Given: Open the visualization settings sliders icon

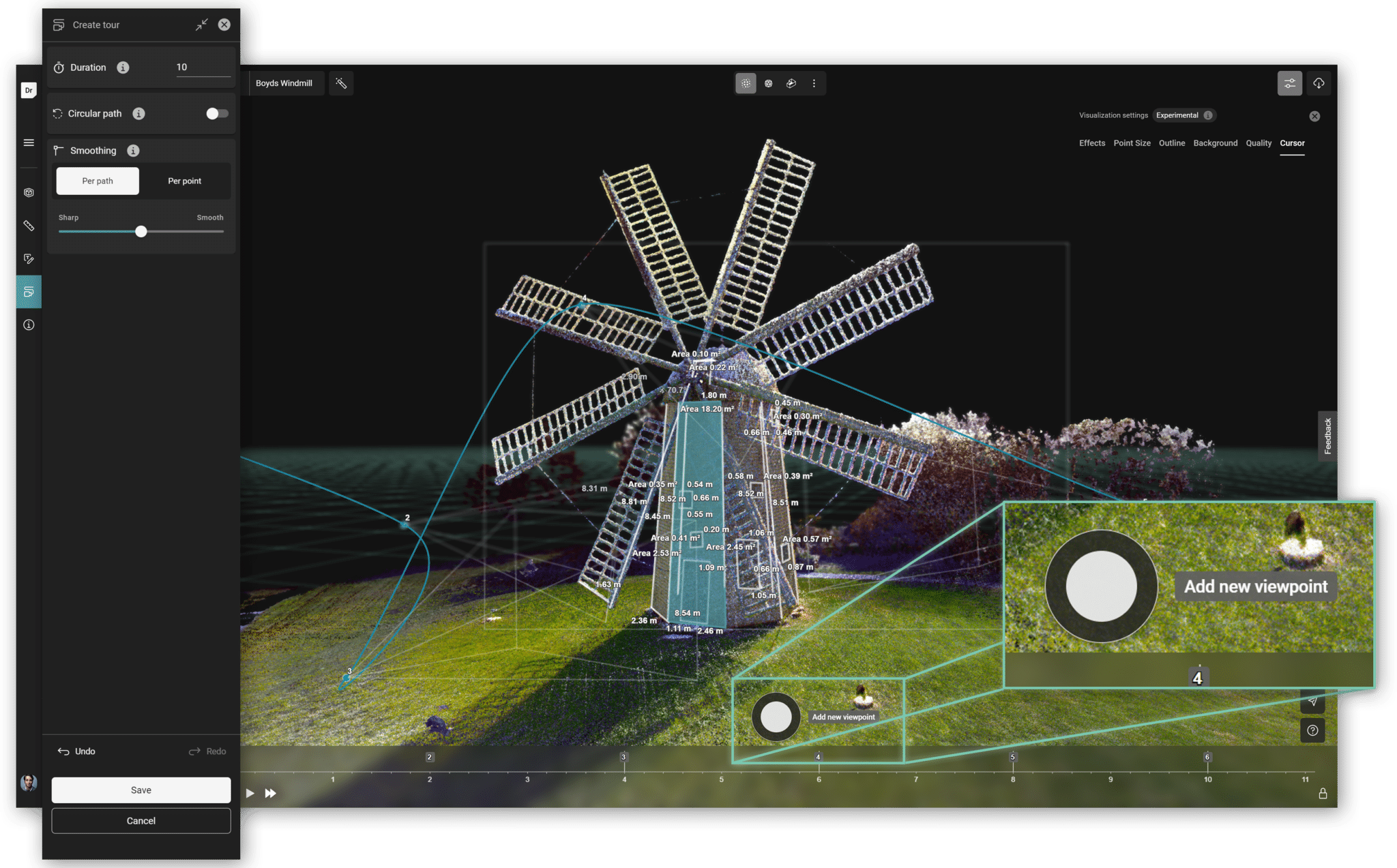Looking at the screenshot, I should 1289,83.
